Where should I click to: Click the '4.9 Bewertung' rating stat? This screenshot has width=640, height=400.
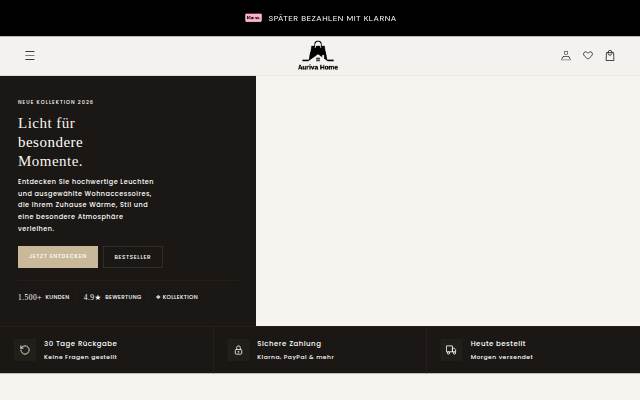point(113,297)
